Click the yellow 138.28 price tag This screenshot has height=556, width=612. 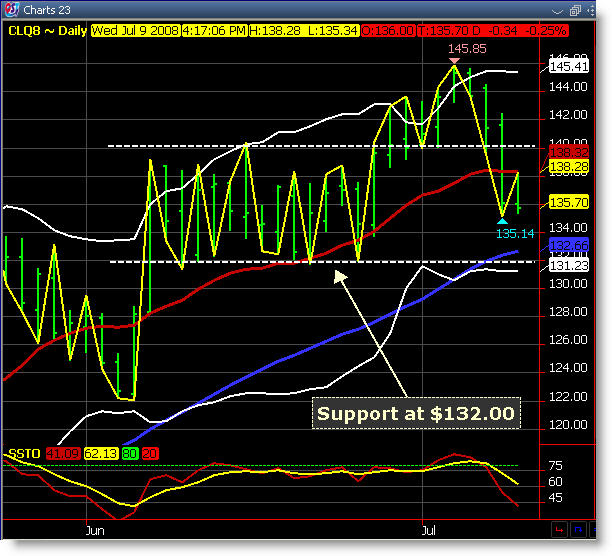point(569,167)
